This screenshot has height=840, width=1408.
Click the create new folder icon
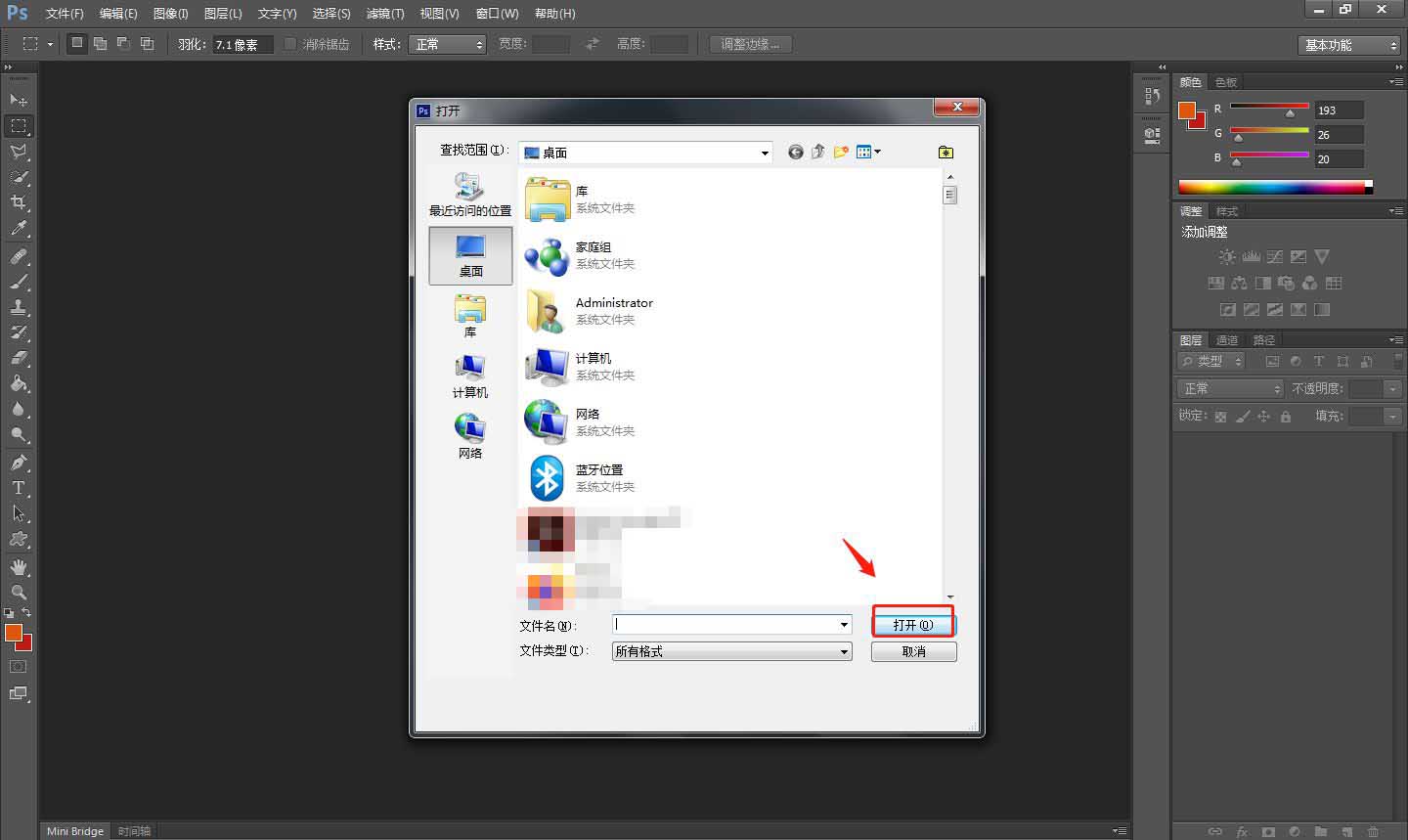click(x=841, y=152)
